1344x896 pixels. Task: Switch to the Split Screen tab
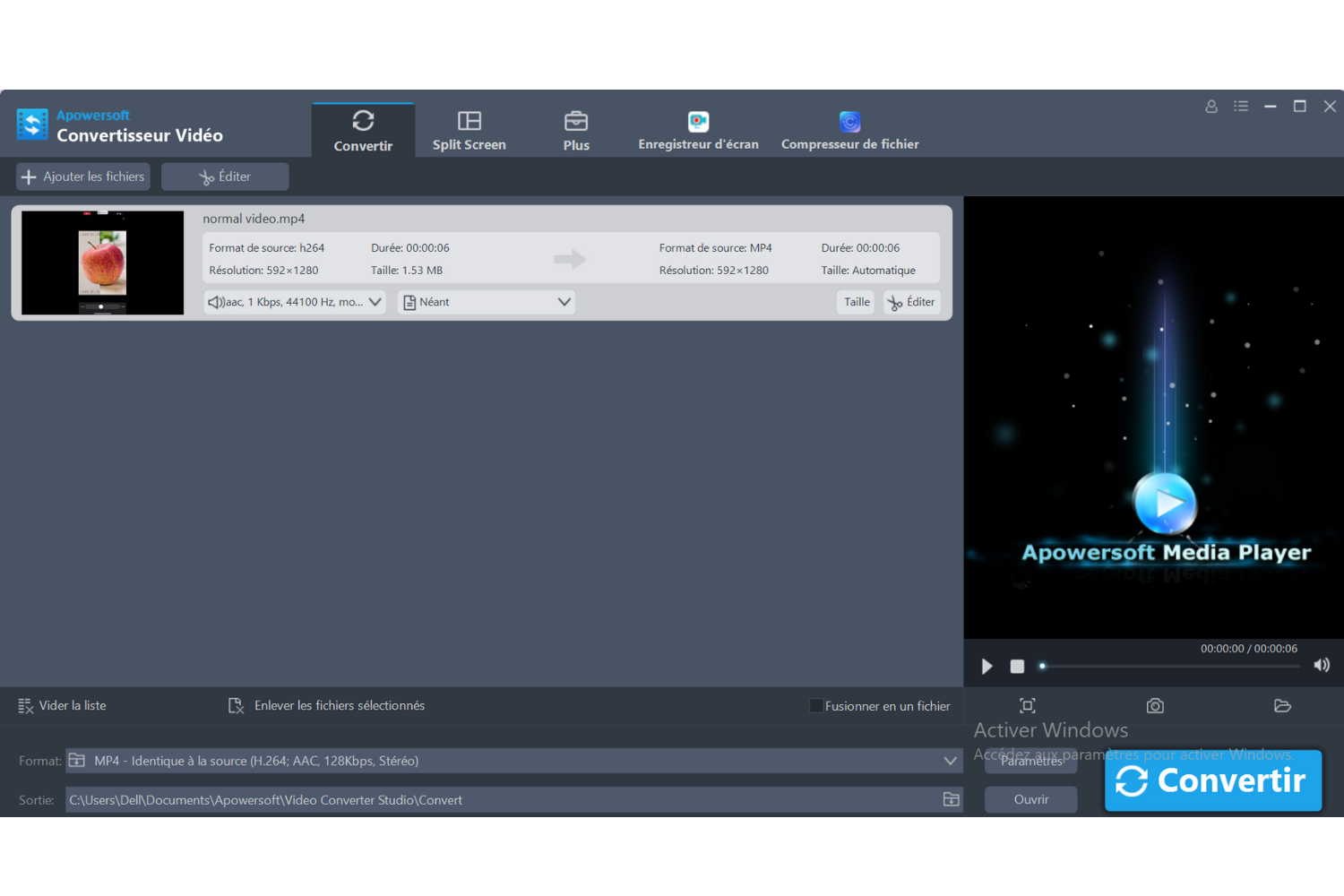click(469, 131)
